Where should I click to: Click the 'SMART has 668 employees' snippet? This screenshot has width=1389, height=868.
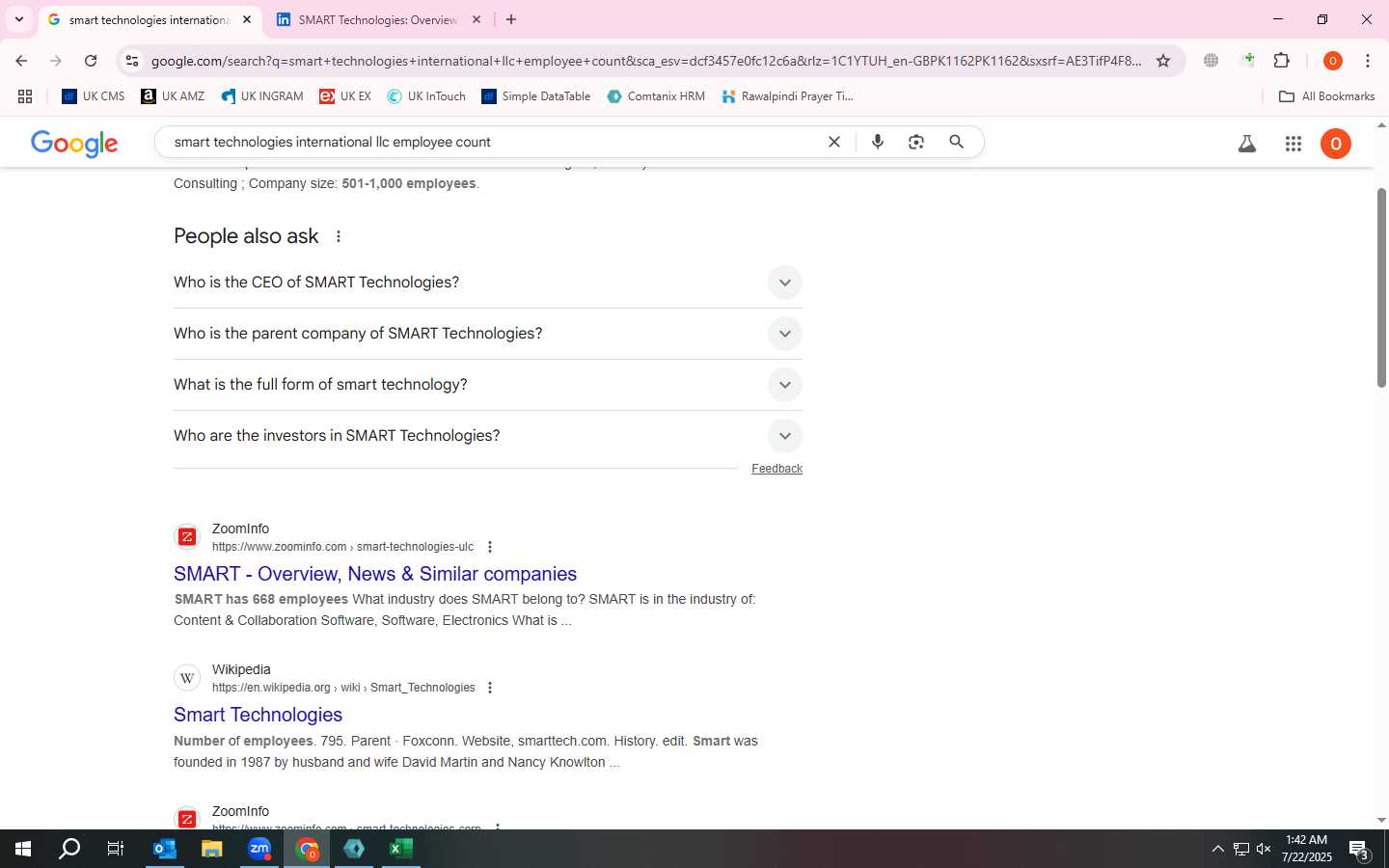pos(261,599)
